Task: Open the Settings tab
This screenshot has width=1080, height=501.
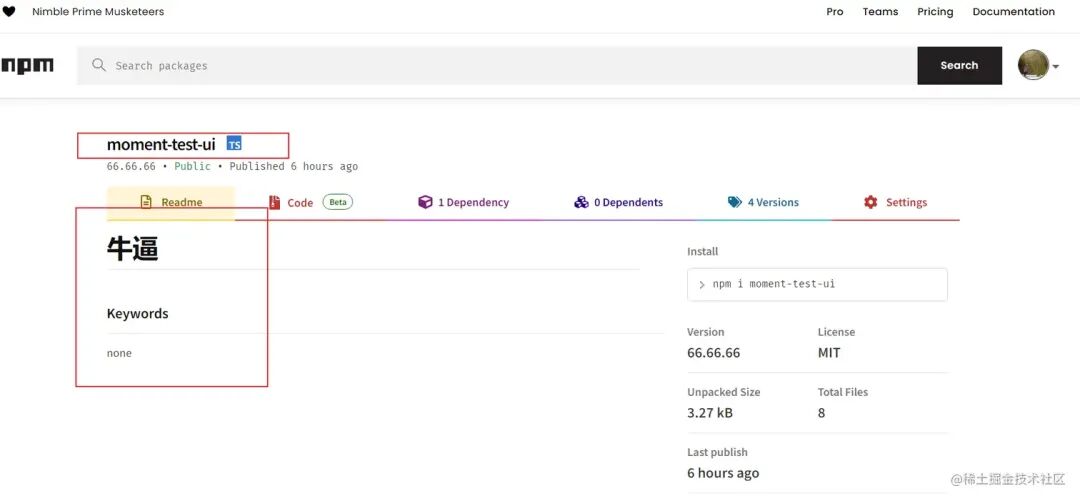Action: (x=895, y=203)
